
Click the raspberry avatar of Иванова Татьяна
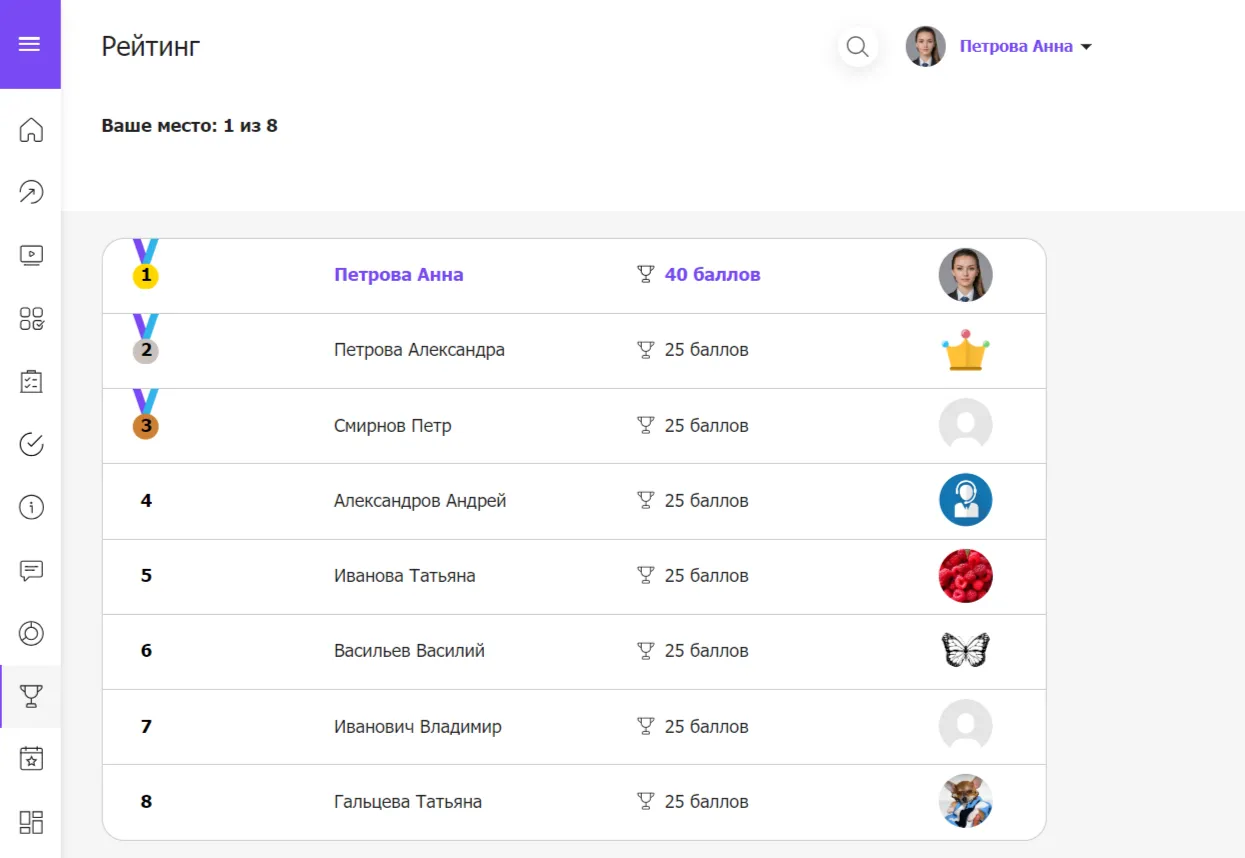point(965,576)
